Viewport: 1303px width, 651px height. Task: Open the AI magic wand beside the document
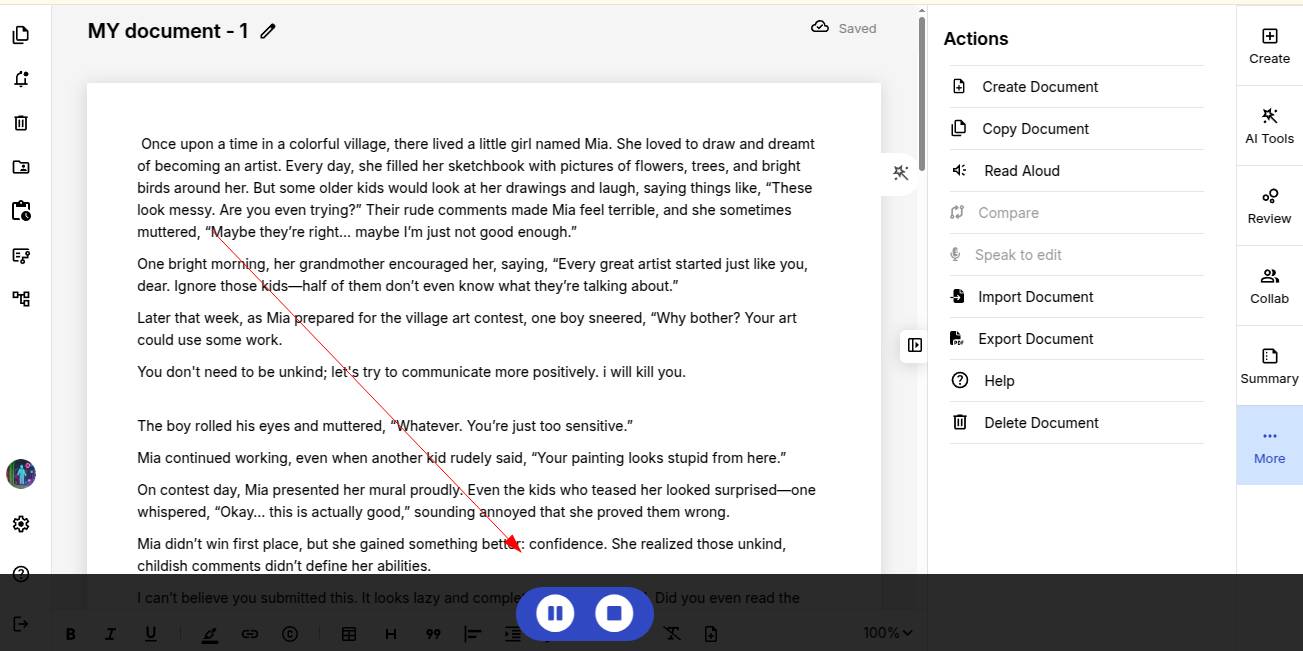click(900, 173)
